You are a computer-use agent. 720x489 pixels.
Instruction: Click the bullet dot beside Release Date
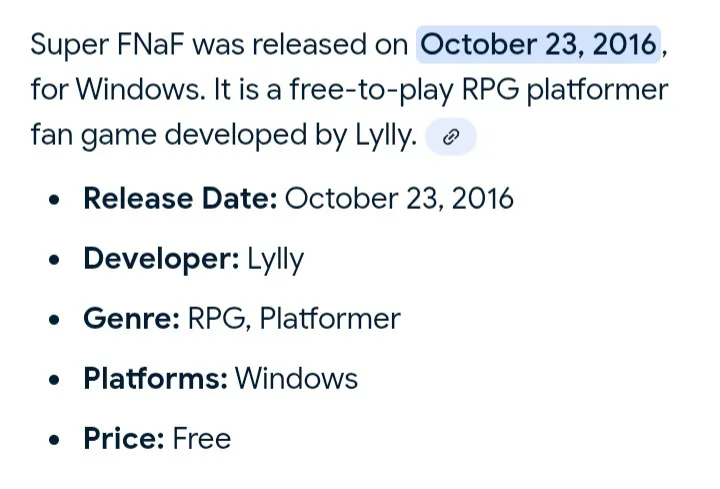pos(56,199)
